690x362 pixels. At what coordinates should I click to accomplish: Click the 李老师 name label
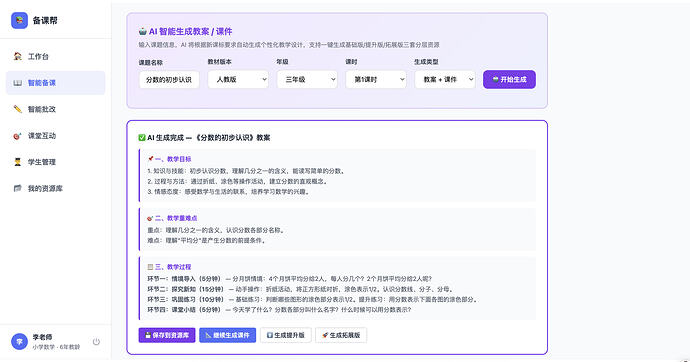pyautogui.click(x=42, y=337)
